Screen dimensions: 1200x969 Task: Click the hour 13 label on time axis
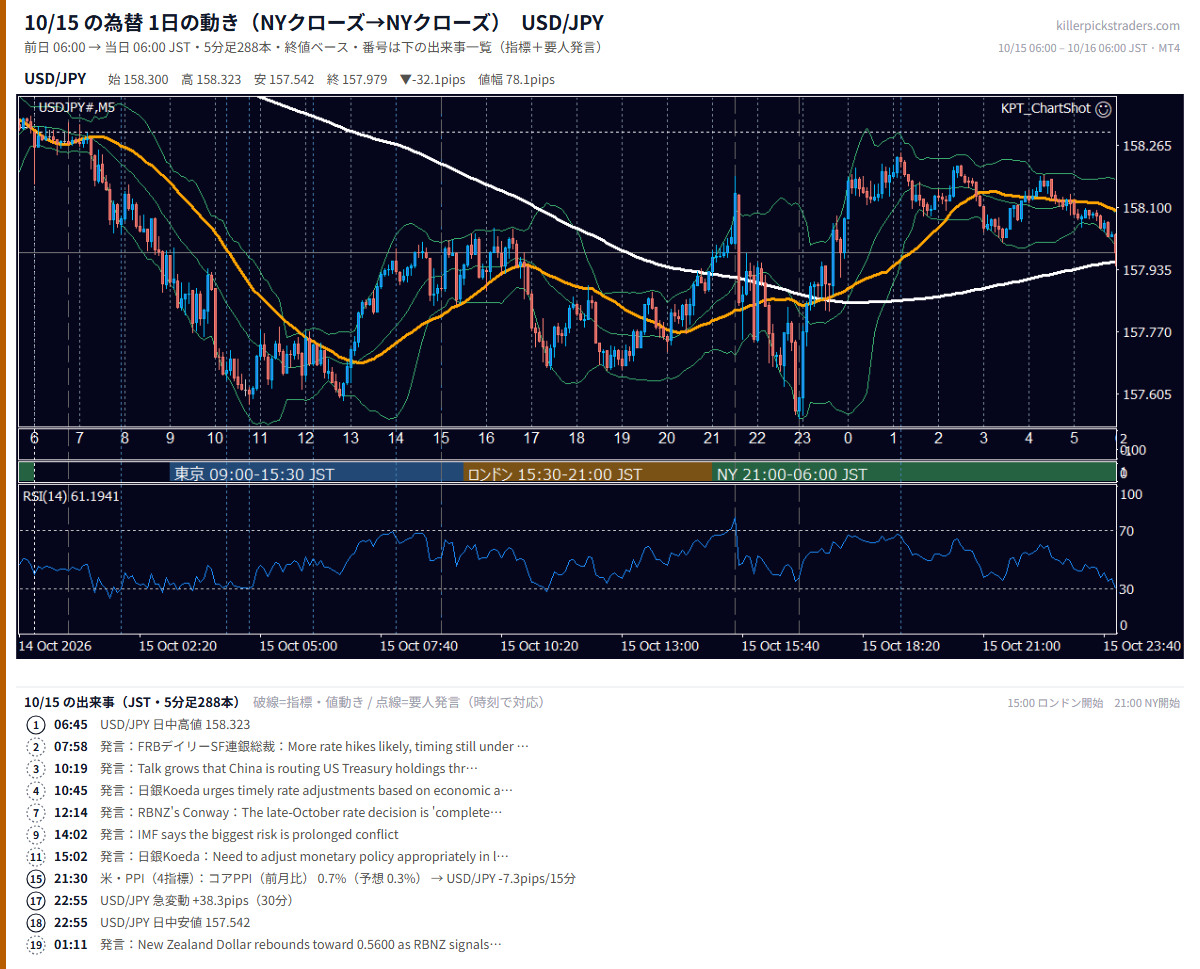coord(350,438)
